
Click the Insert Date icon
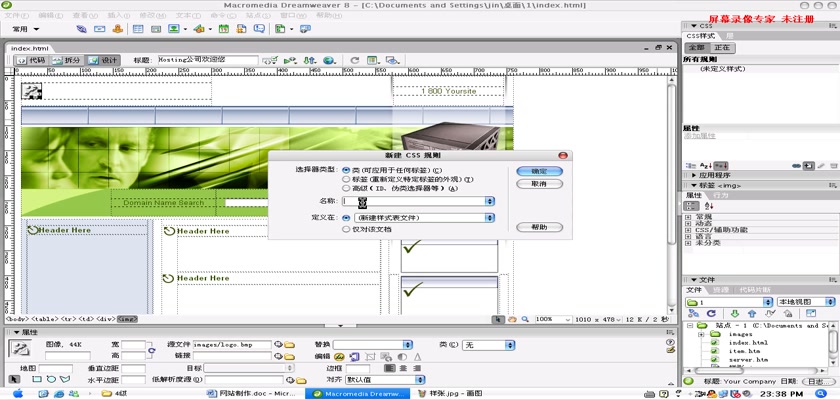tap(223, 29)
